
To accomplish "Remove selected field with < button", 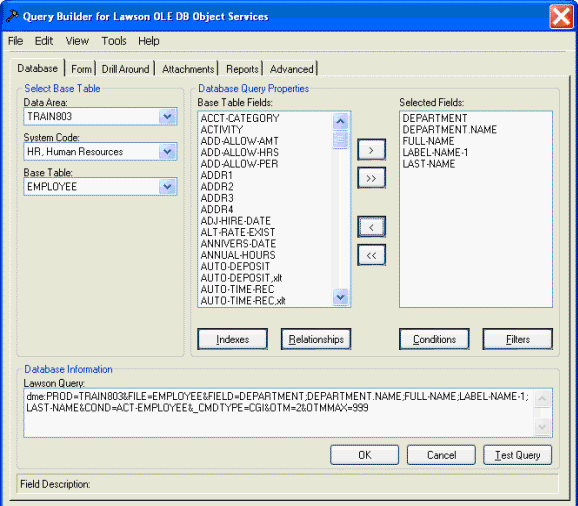I will pyautogui.click(x=371, y=227).
